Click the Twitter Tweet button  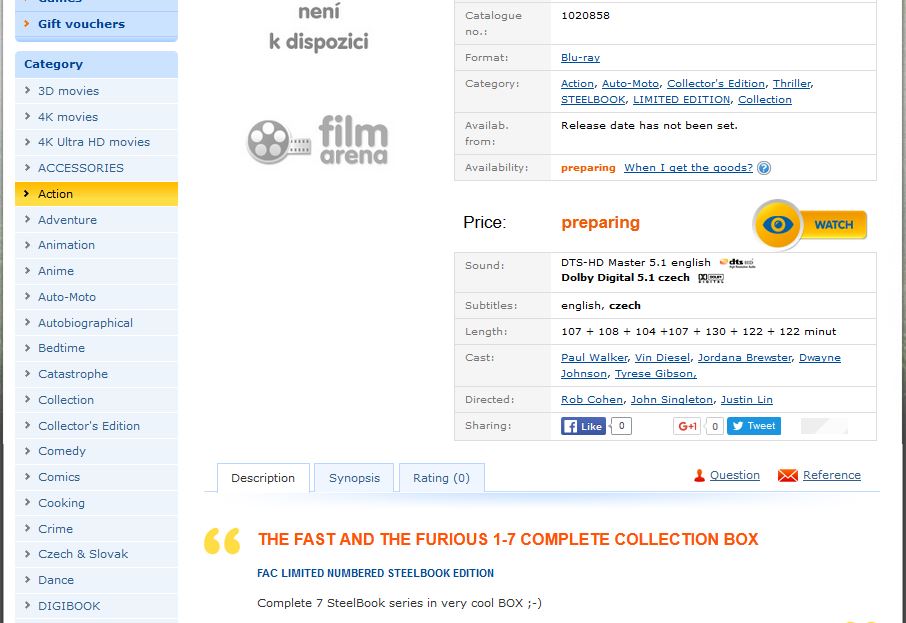coord(753,426)
